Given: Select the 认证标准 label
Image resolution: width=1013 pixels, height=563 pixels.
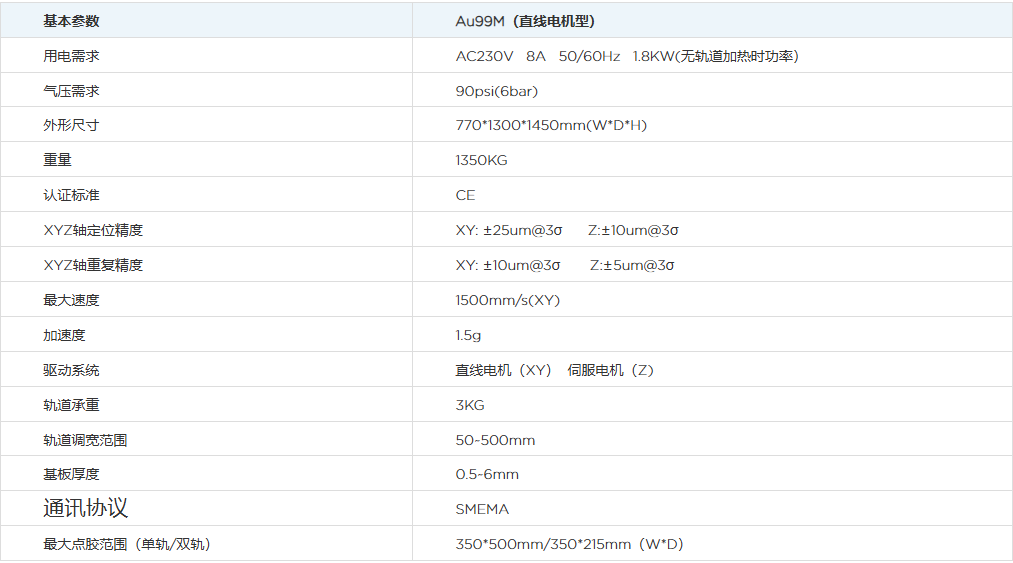Looking at the screenshot, I should 71,195.
